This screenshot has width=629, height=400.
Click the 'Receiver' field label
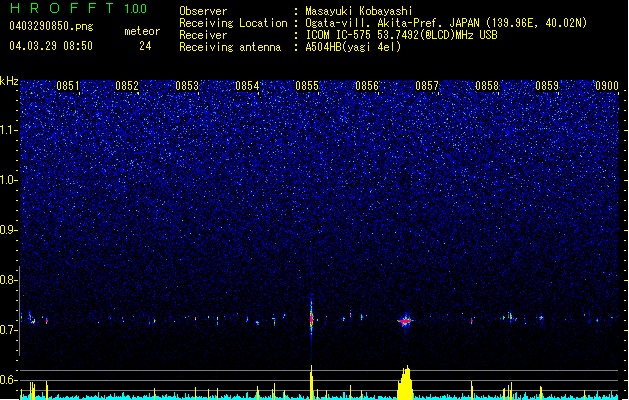click(x=203, y=35)
